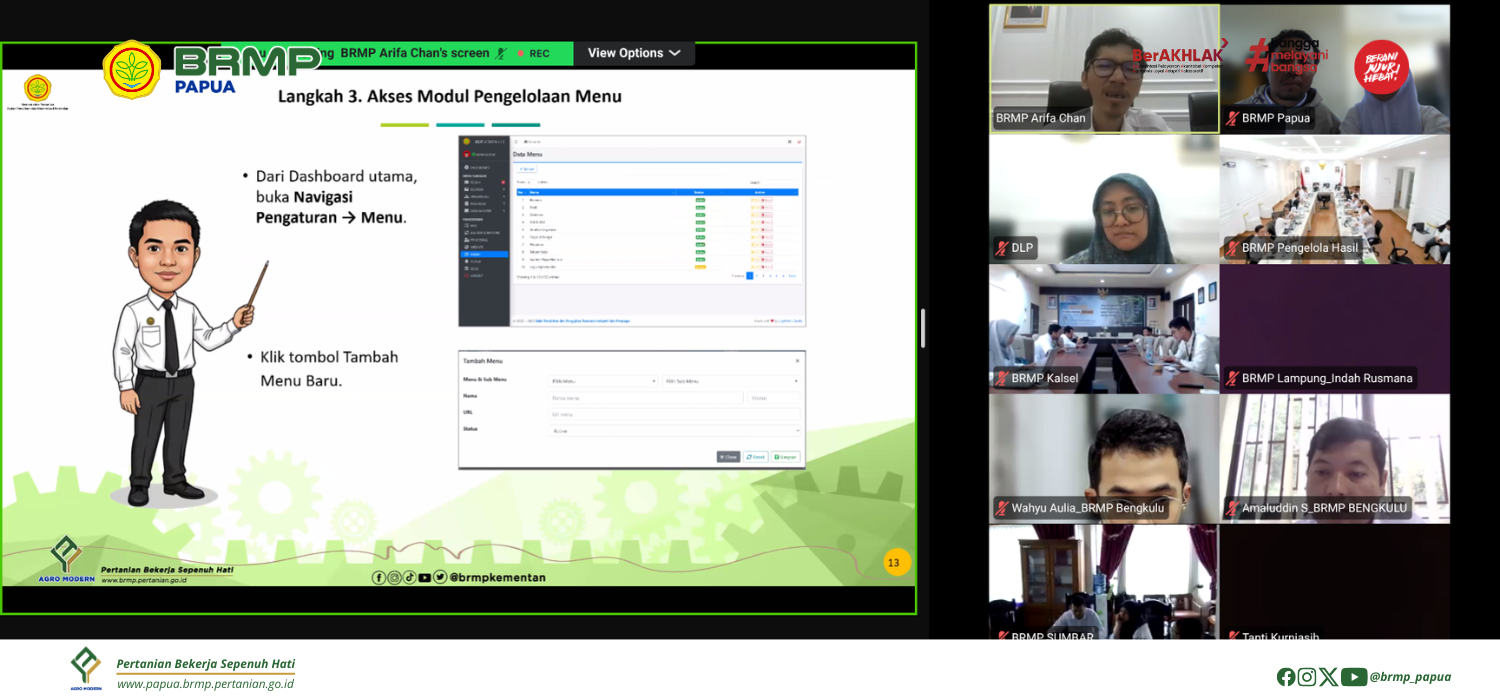Click muted mic icon on BRMP Papua tile
The height and width of the screenshot is (700, 1500).
click(1232, 118)
